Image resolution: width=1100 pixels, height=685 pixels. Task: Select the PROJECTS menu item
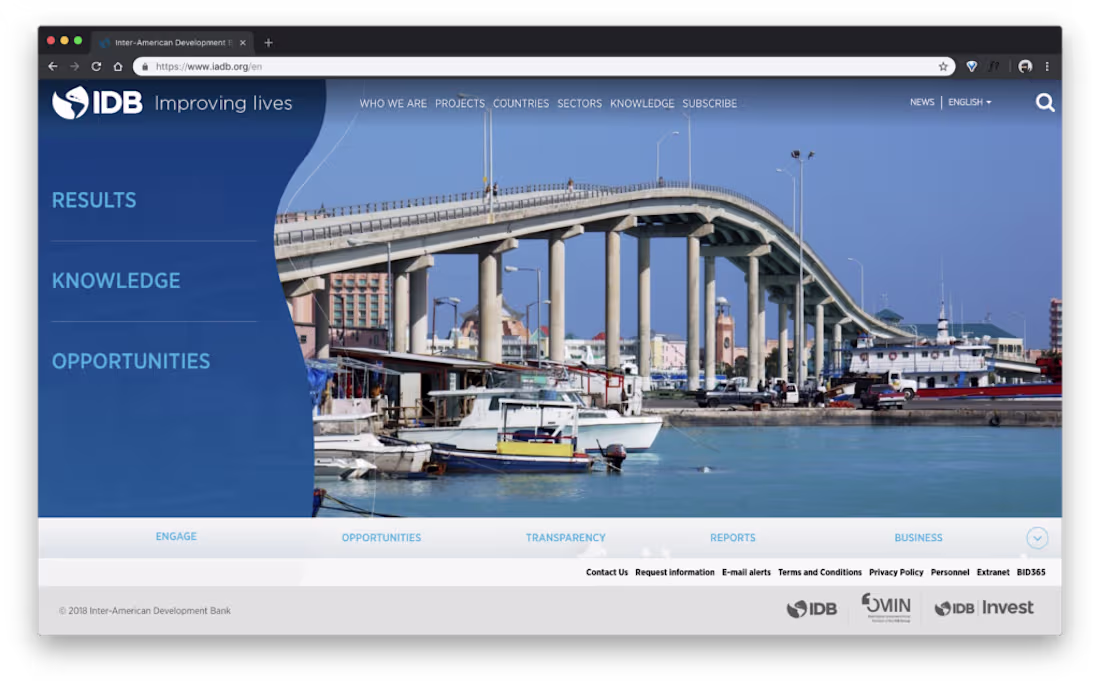coord(460,103)
